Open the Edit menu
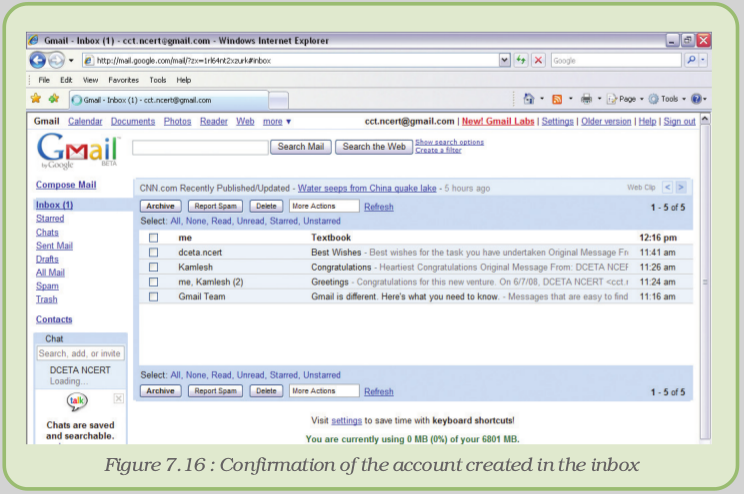Viewport: 744px width, 494px height. (66, 80)
